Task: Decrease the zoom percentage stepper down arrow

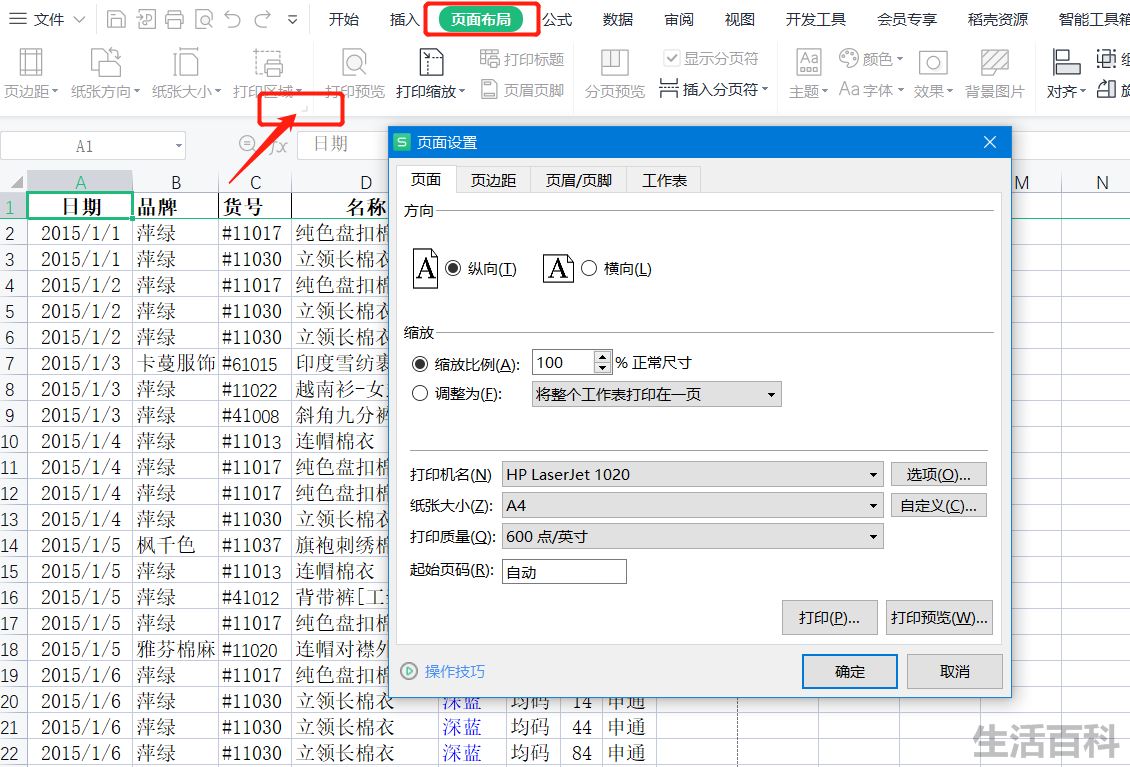Action: pos(602,368)
